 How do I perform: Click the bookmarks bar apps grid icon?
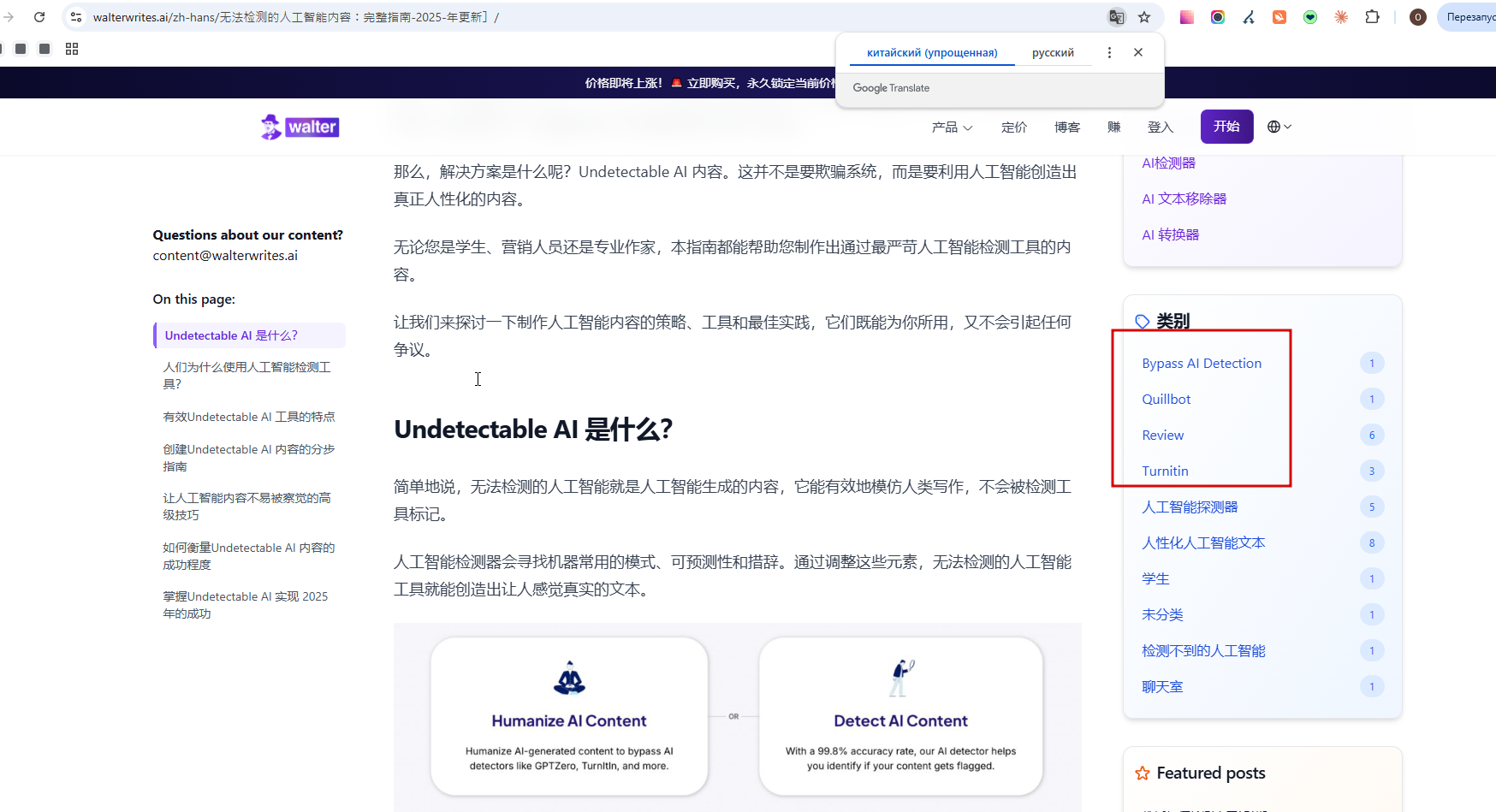click(x=72, y=49)
